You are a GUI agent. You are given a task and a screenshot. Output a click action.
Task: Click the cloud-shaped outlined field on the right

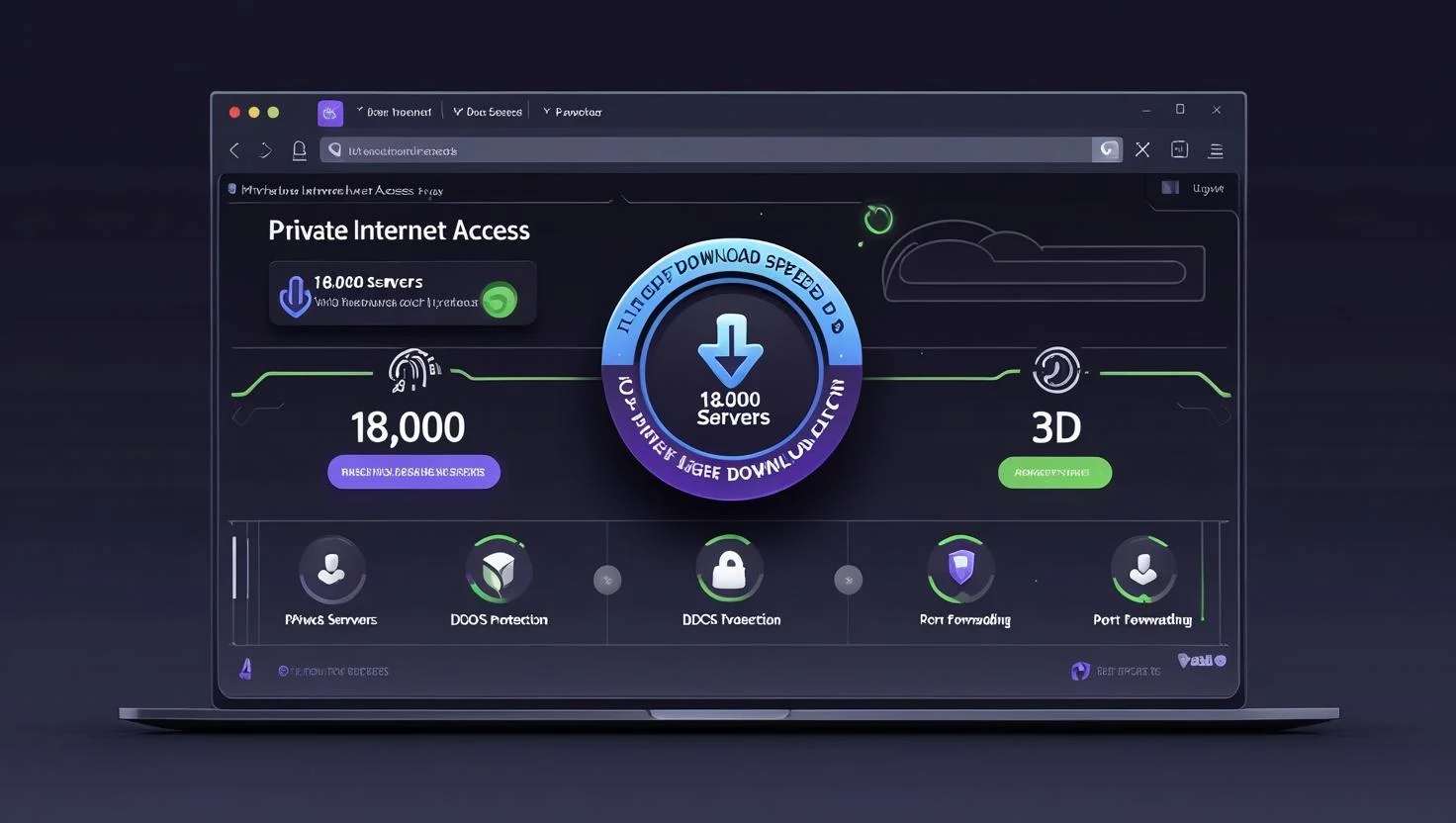[1043, 261]
